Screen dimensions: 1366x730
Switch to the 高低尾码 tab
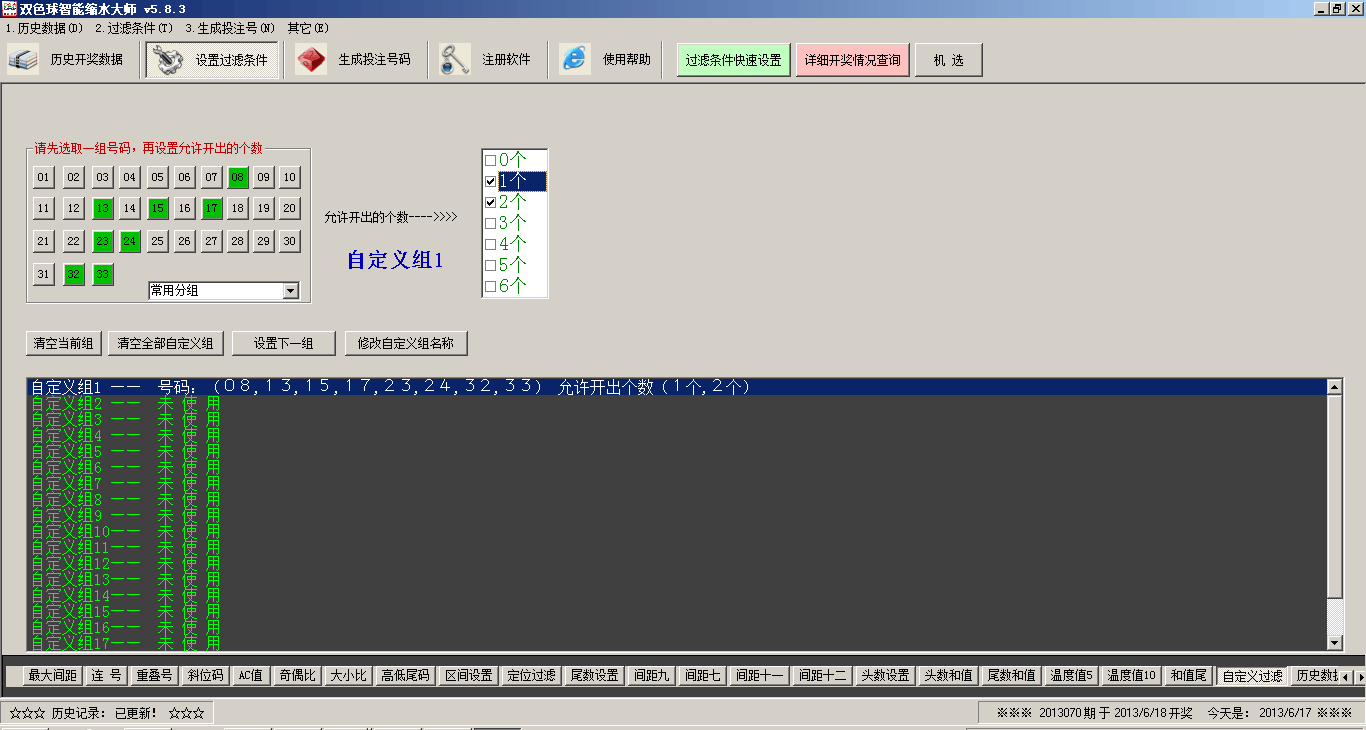point(405,676)
